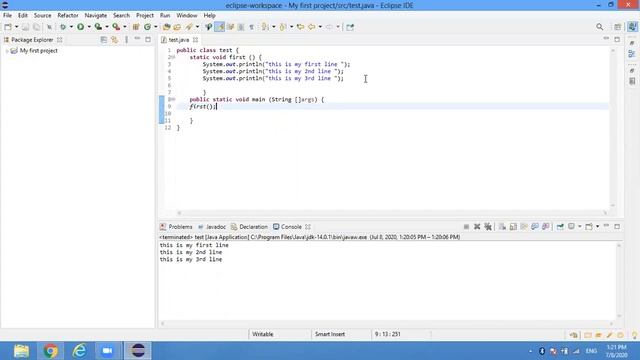Open the Navigate menu
The height and width of the screenshot is (360, 640).
96,16
